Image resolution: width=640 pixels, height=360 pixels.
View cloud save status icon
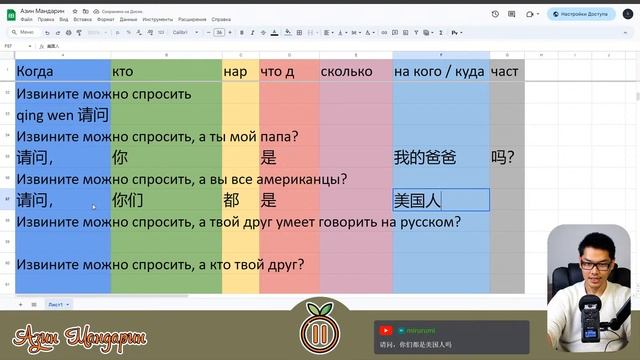[96, 11]
